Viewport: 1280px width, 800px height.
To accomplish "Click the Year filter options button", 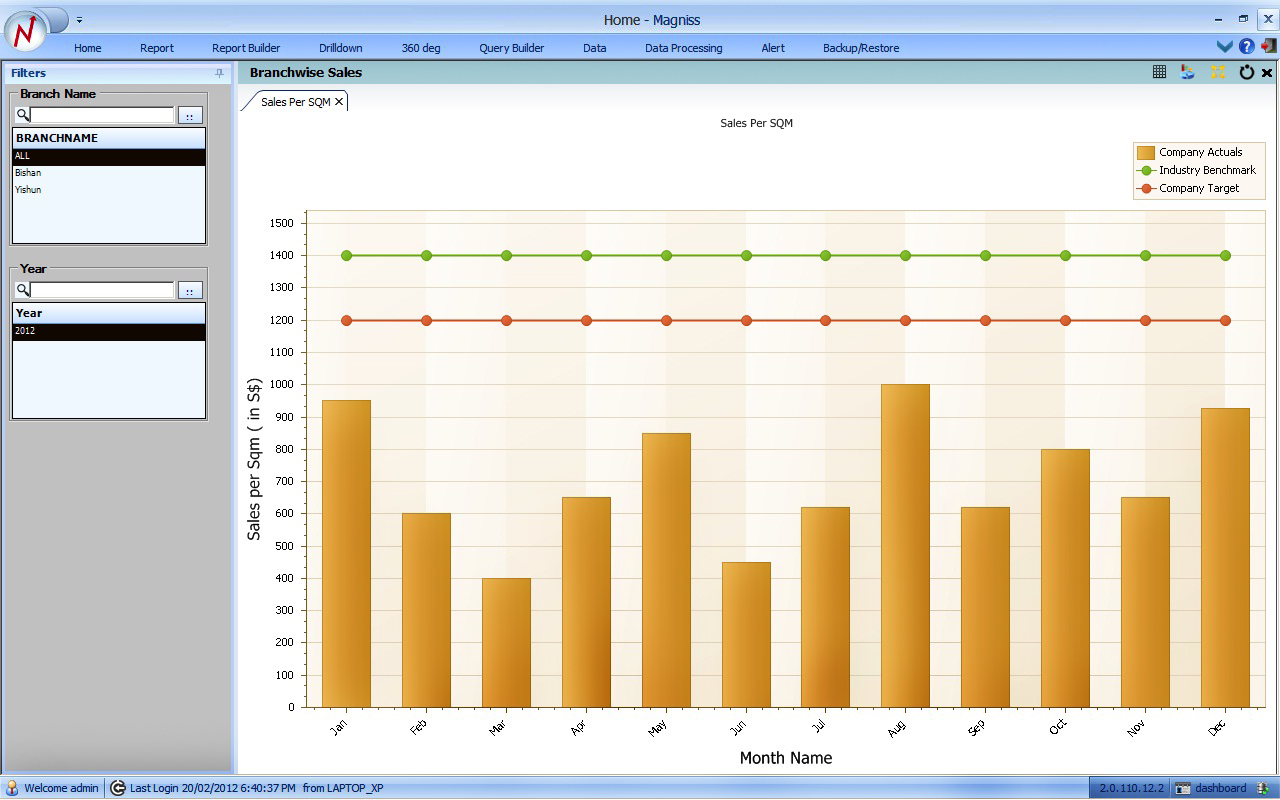I will (x=190, y=291).
